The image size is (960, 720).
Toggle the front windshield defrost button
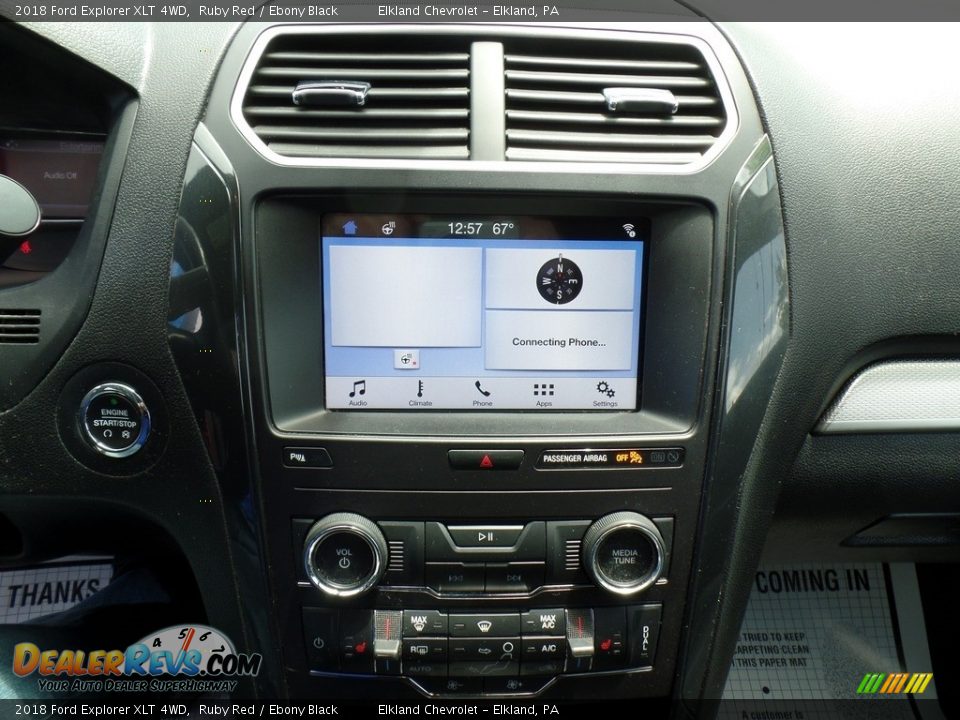(484, 626)
